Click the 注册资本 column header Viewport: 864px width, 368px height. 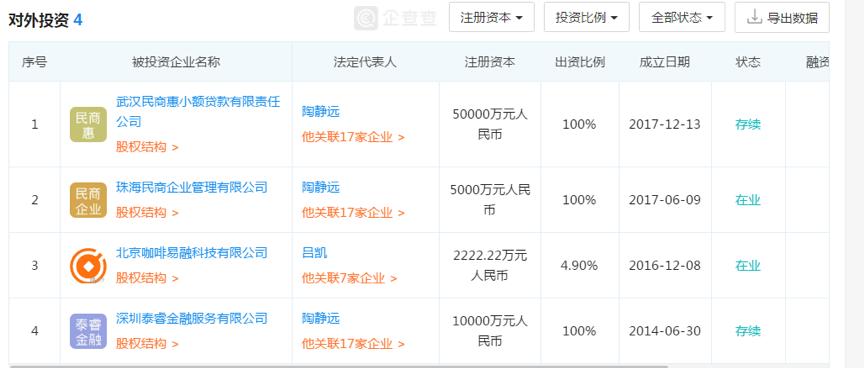coord(490,62)
